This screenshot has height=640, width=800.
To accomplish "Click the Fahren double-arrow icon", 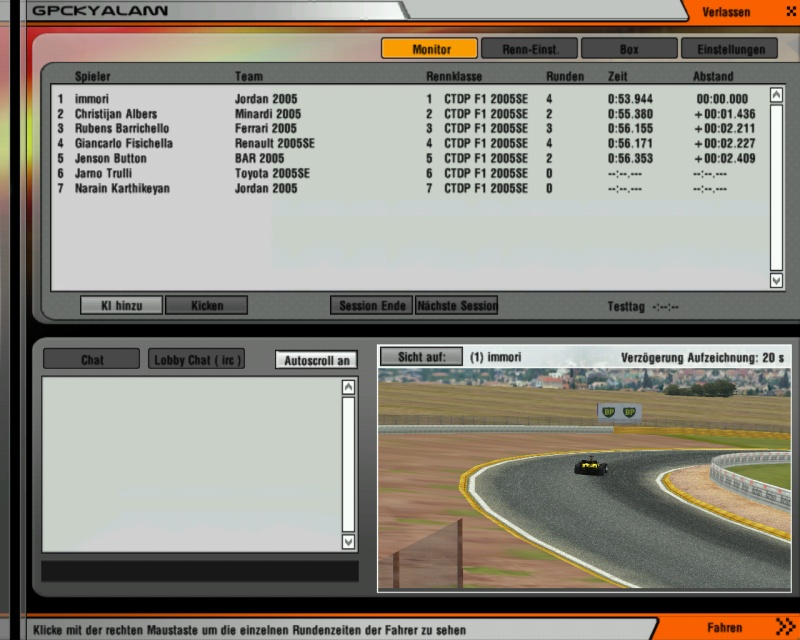I will (x=783, y=628).
